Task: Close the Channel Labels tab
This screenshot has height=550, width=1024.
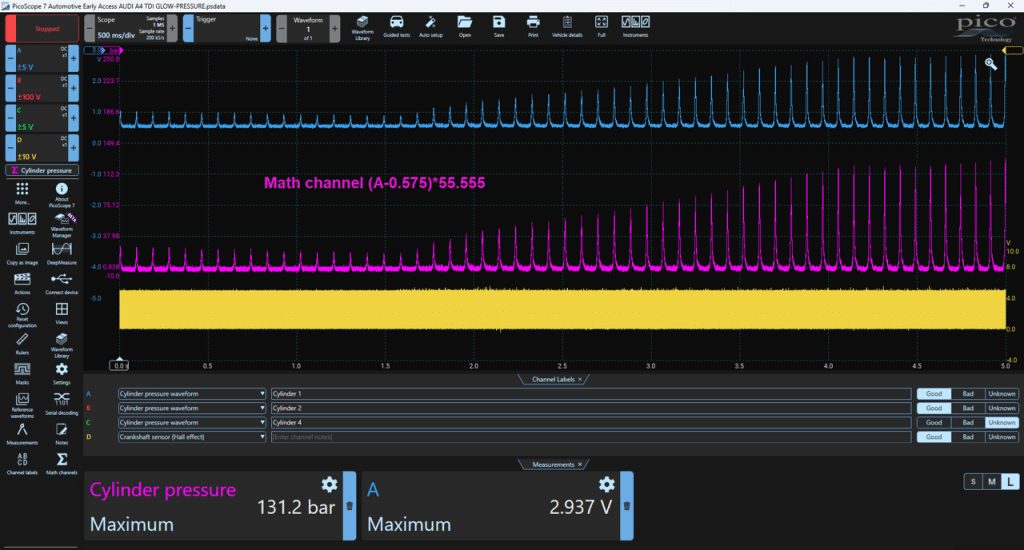Action: (580, 380)
